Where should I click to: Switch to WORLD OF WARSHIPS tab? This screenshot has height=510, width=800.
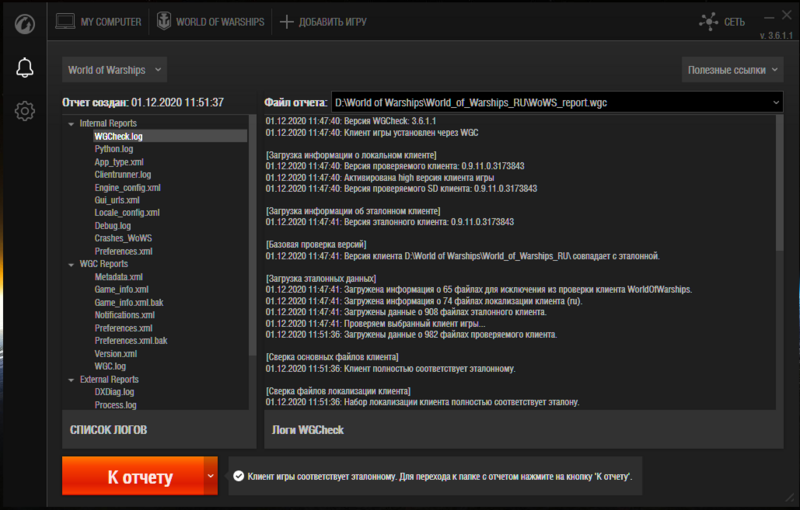coord(210,22)
